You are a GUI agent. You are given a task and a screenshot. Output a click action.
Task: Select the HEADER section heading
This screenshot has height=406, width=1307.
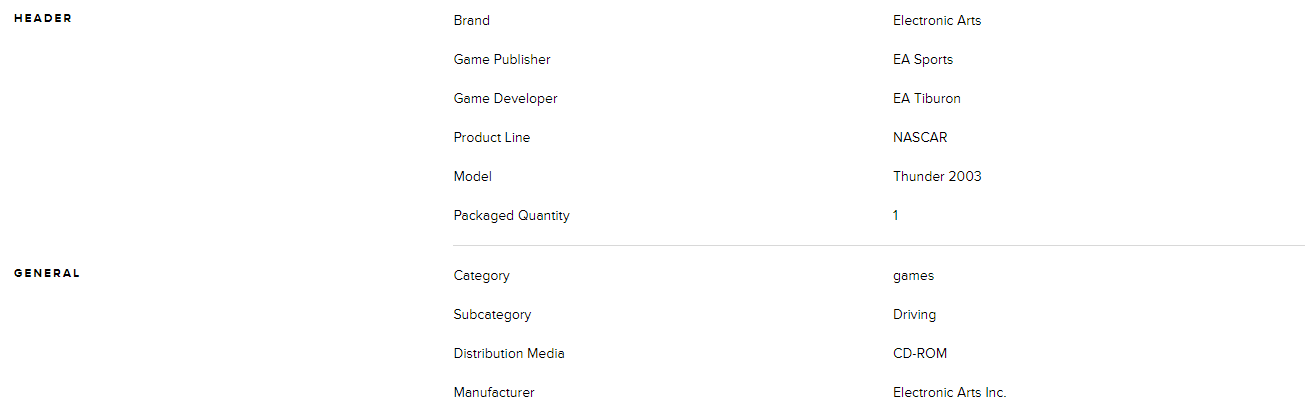43,18
